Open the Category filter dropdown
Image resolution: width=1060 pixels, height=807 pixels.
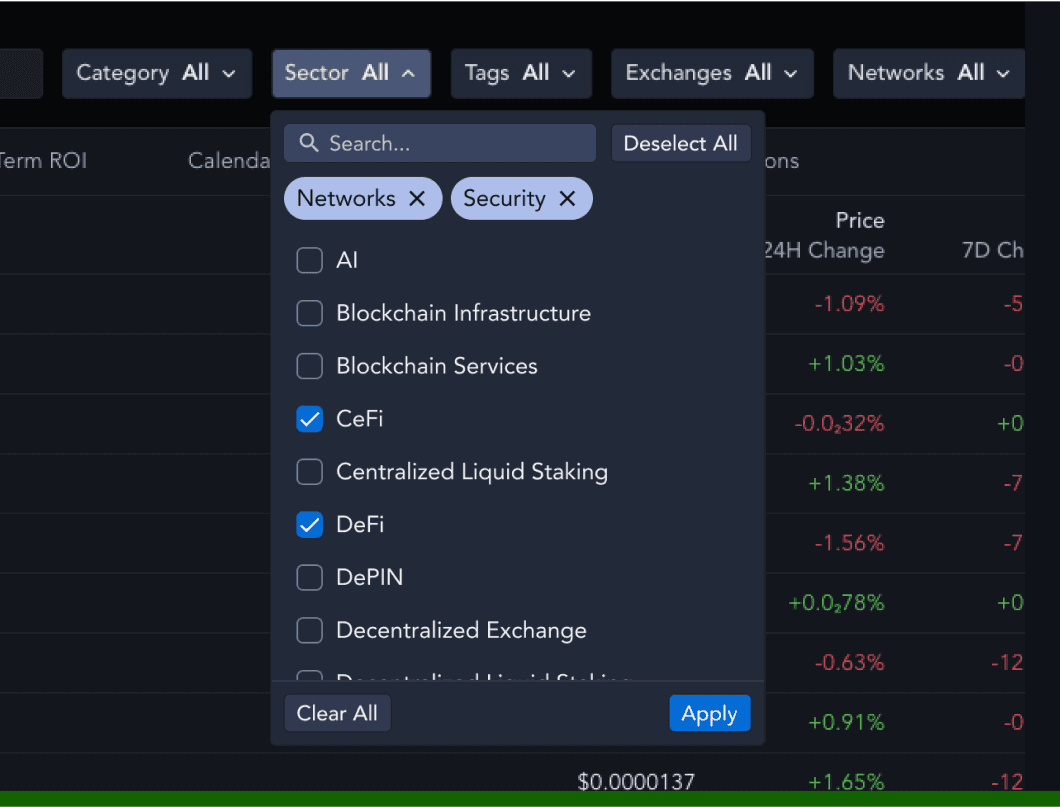tap(157, 73)
